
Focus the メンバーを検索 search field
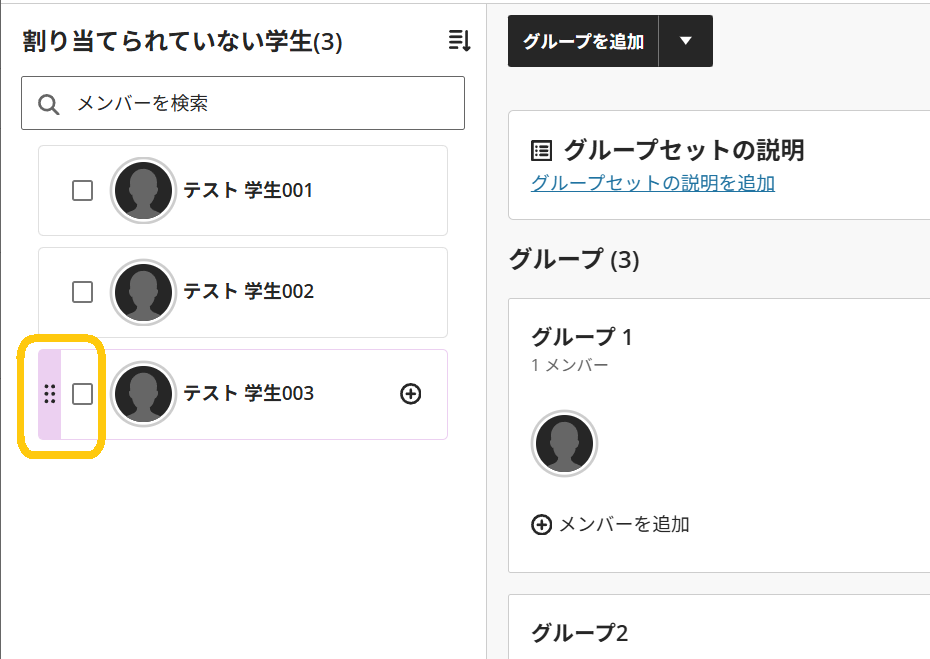click(x=243, y=103)
